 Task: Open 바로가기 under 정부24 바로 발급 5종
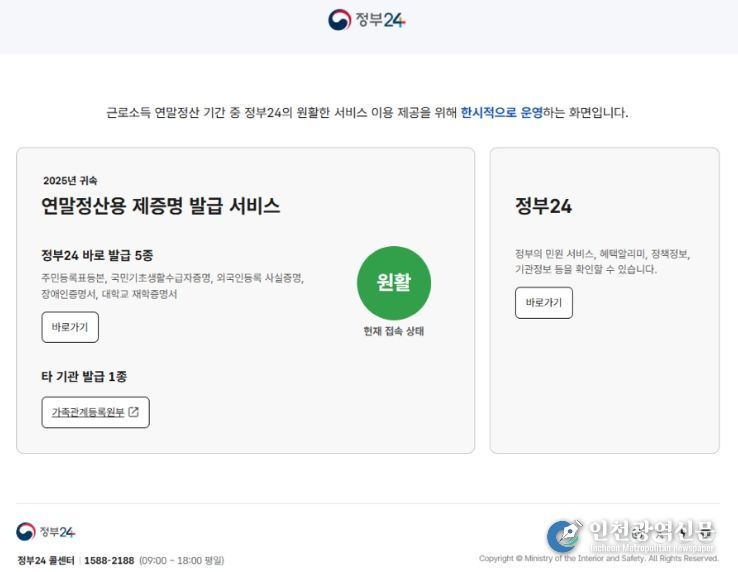[x=70, y=327]
